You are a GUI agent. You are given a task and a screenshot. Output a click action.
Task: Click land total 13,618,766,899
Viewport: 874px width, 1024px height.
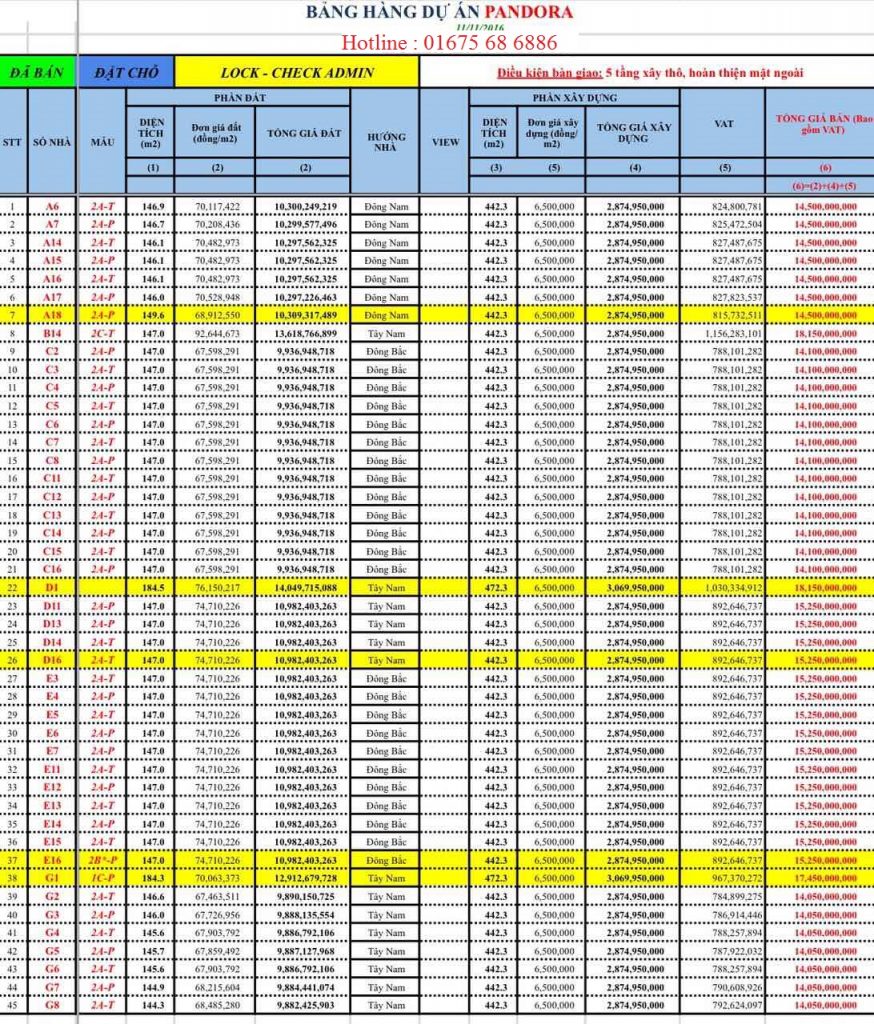click(306, 334)
